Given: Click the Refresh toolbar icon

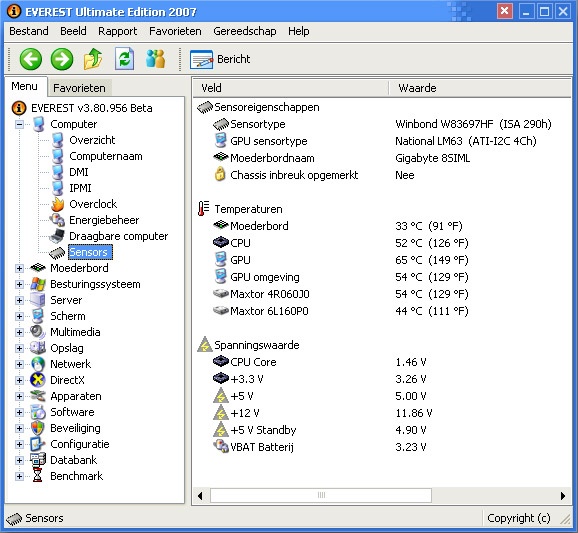Looking at the screenshot, I should pyautogui.click(x=124, y=59).
